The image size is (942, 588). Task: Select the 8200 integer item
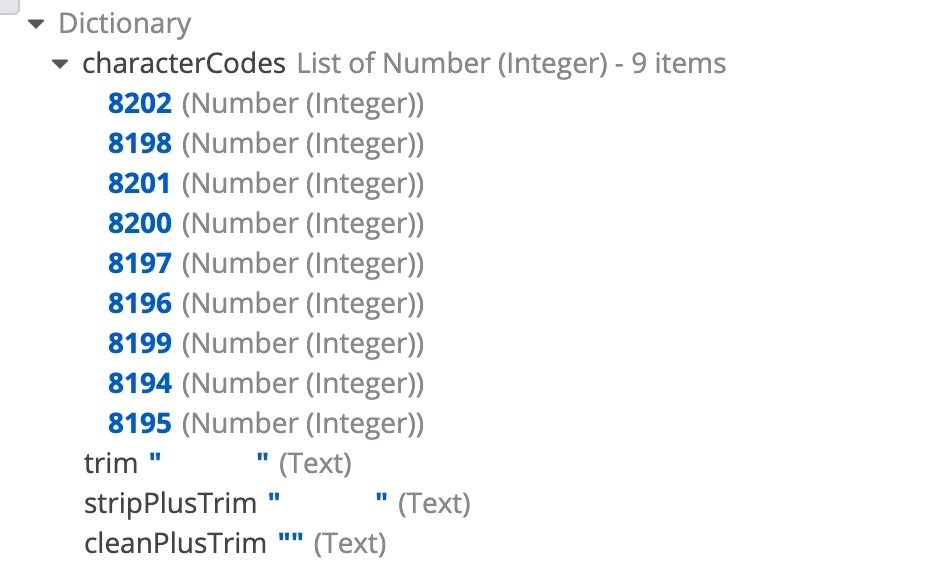[x=139, y=223]
